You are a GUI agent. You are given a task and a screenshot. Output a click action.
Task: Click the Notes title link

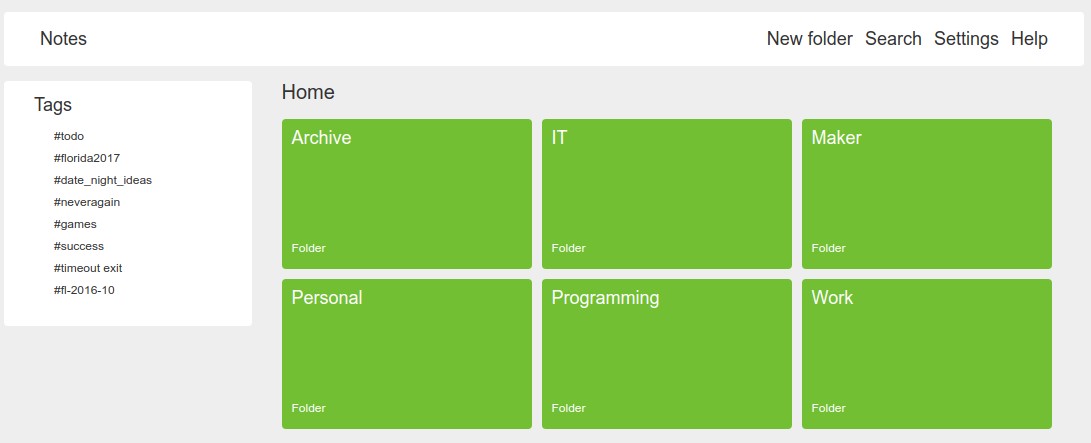point(63,39)
